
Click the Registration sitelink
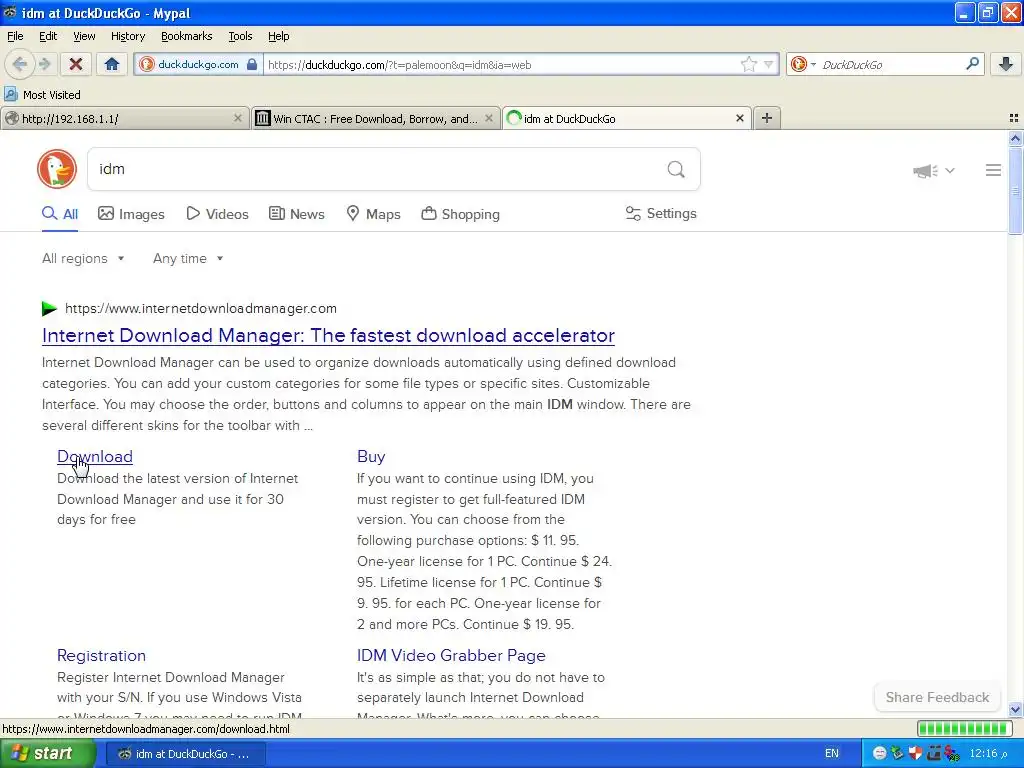[x=101, y=655]
